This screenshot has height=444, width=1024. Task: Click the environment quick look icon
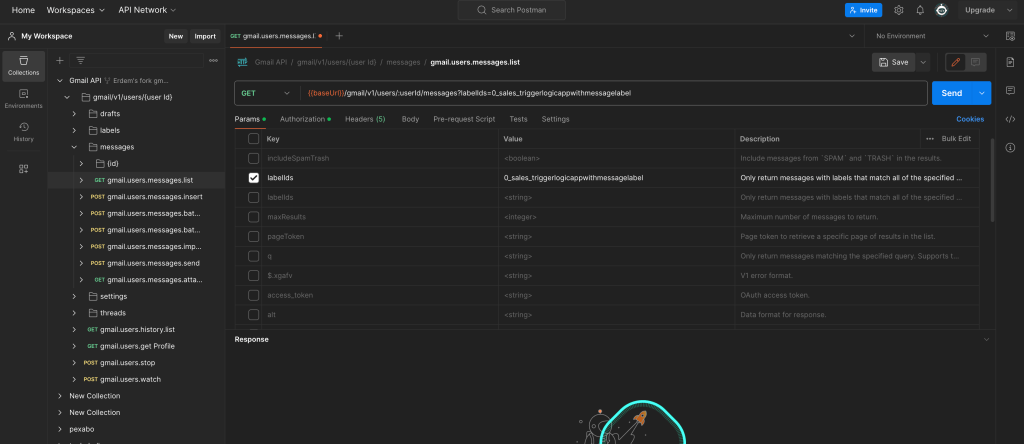click(x=1010, y=36)
